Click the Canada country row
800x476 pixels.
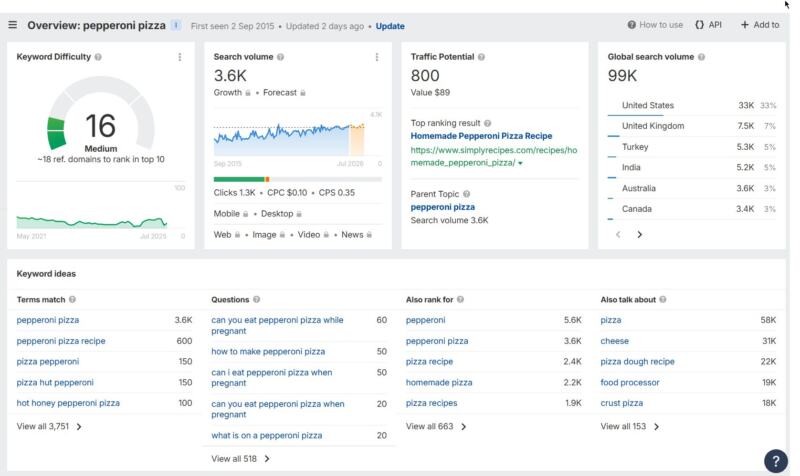coord(692,209)
